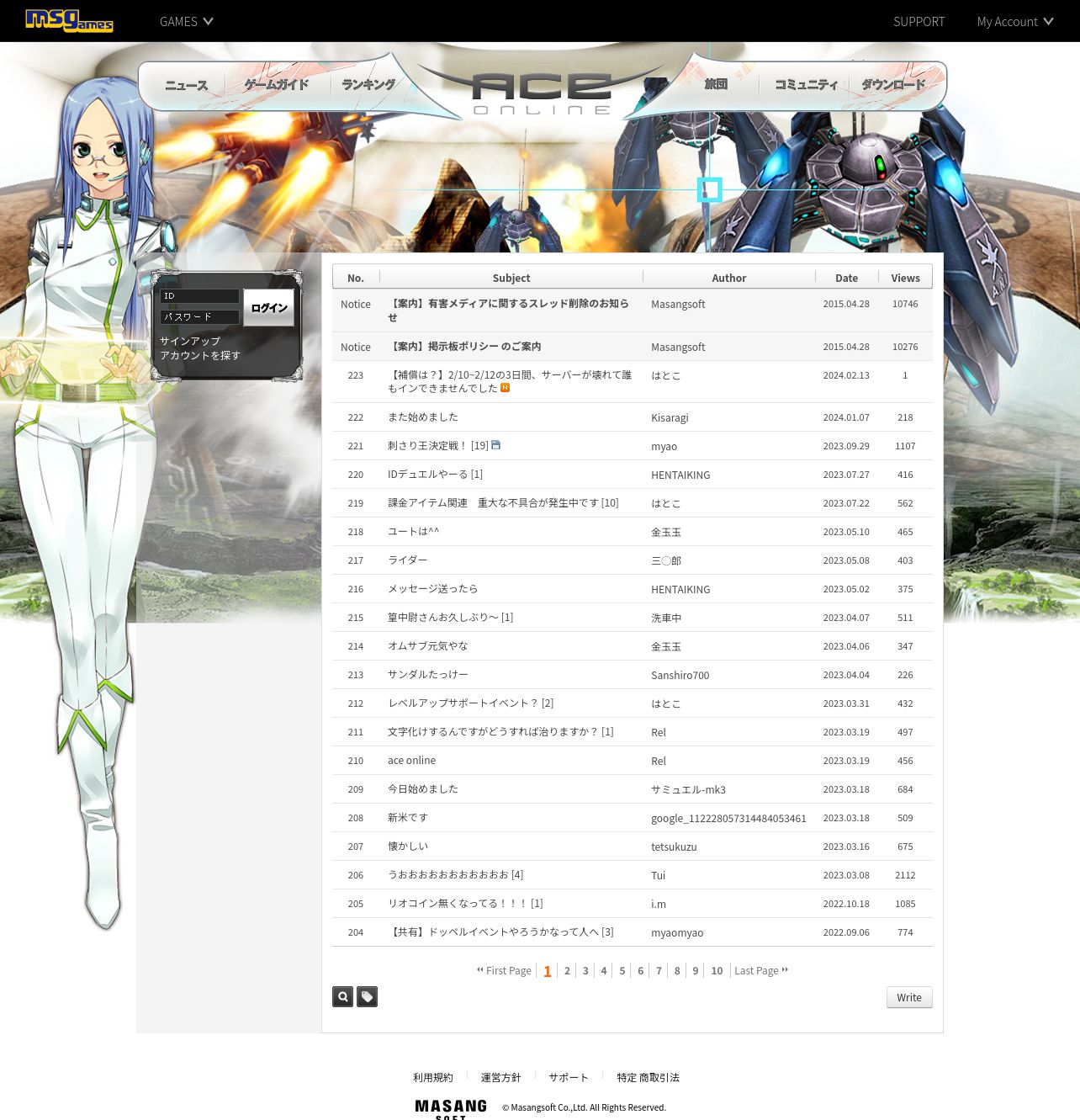Go to page 2
Screen dimensions: 1080x1120
coord(567,971)
